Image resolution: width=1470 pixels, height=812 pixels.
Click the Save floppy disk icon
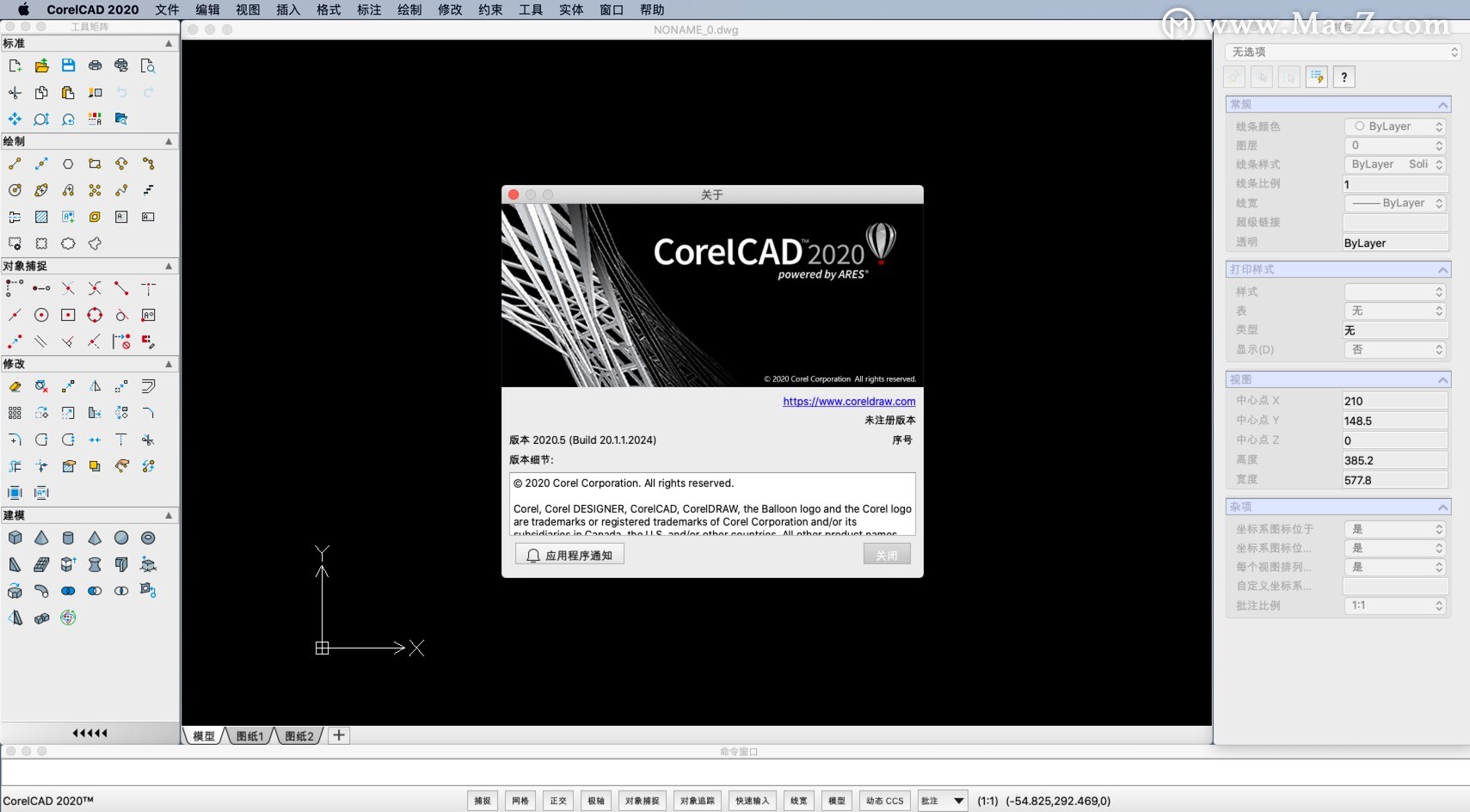click(68, 65)
